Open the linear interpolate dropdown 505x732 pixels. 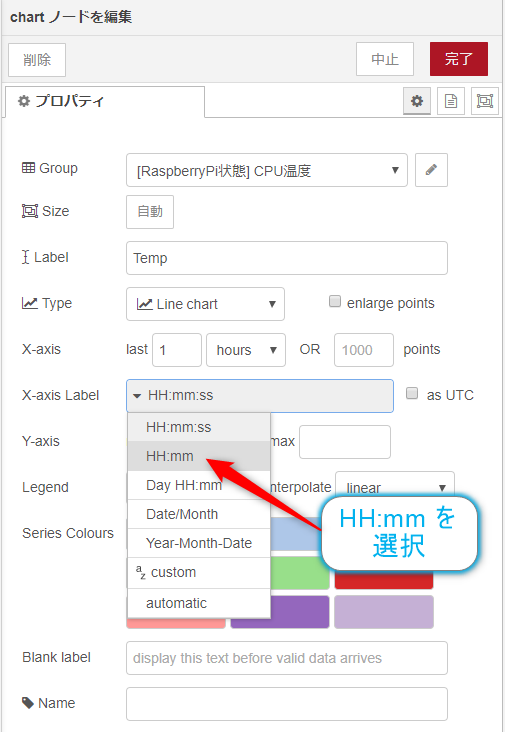coord(395,486)
